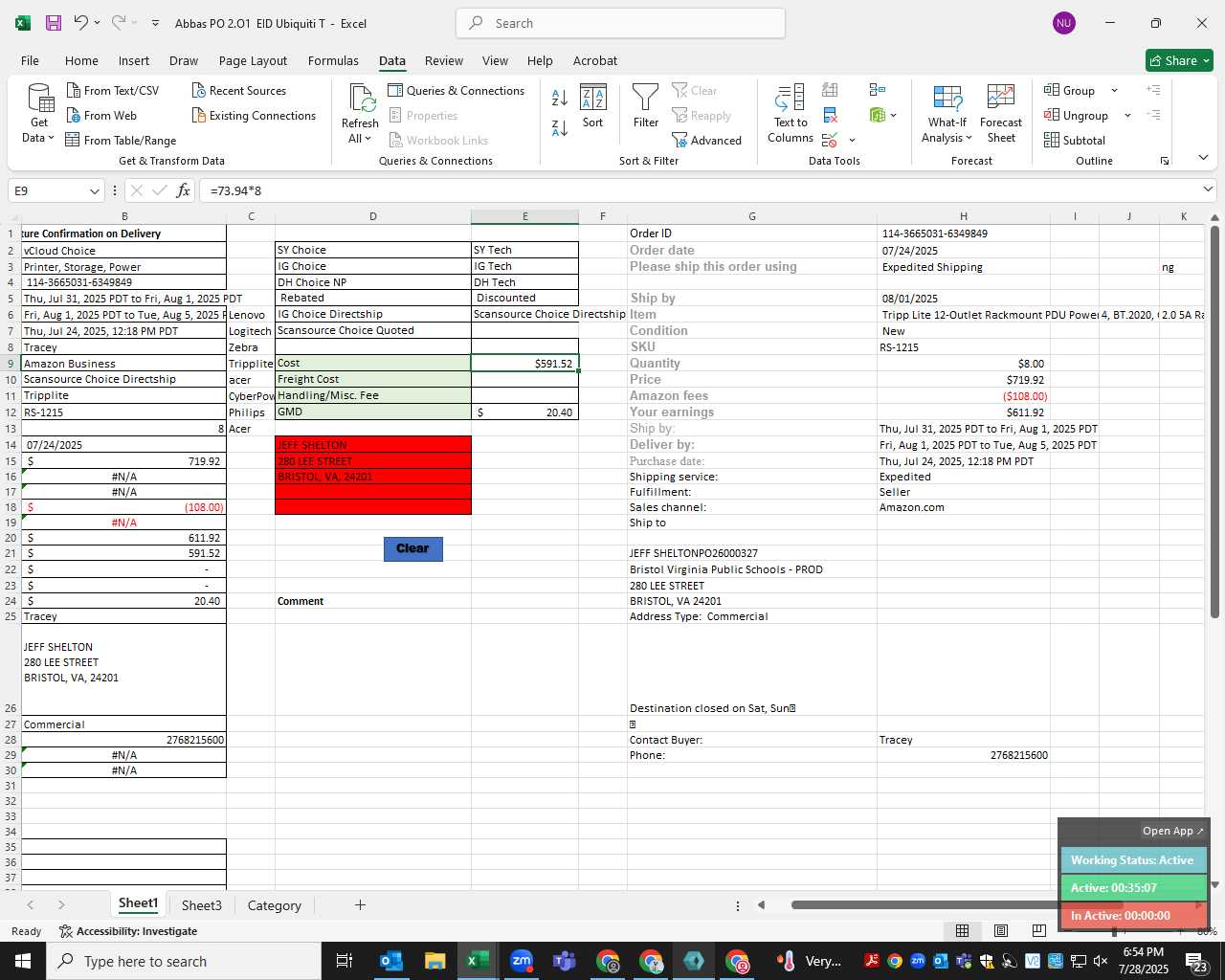This screenshot has height=980, width=1225.
Task: Open Zoom from the taskbar
Action: tap(522, 961)
